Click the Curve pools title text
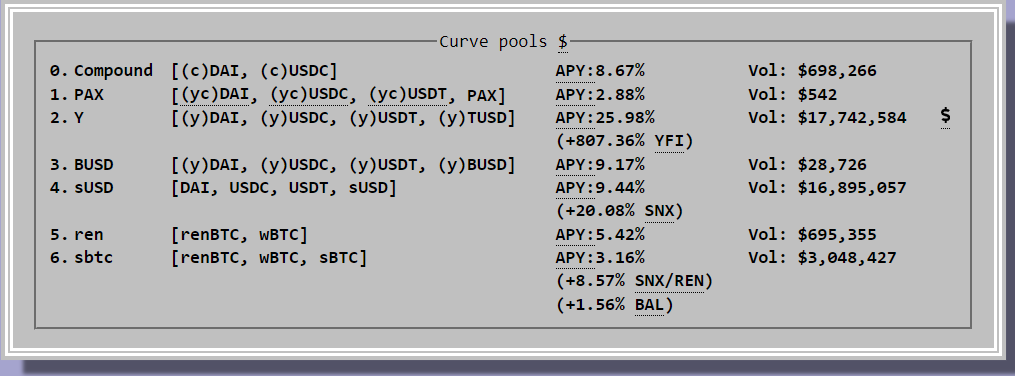The width and height of the screenshot is (1015, 376). click(493, 42)
